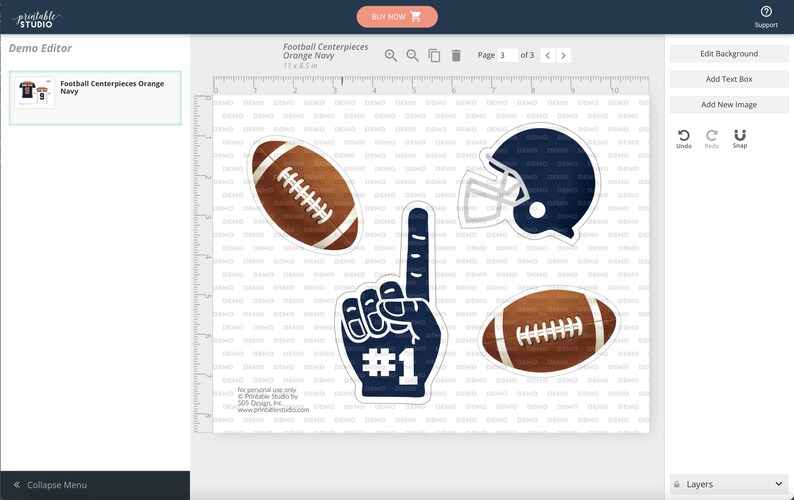Select the Football Centerpieces Orange Navy thumbnail
Image resolution: width=794 pixels, height=500 pixels.
34,93
